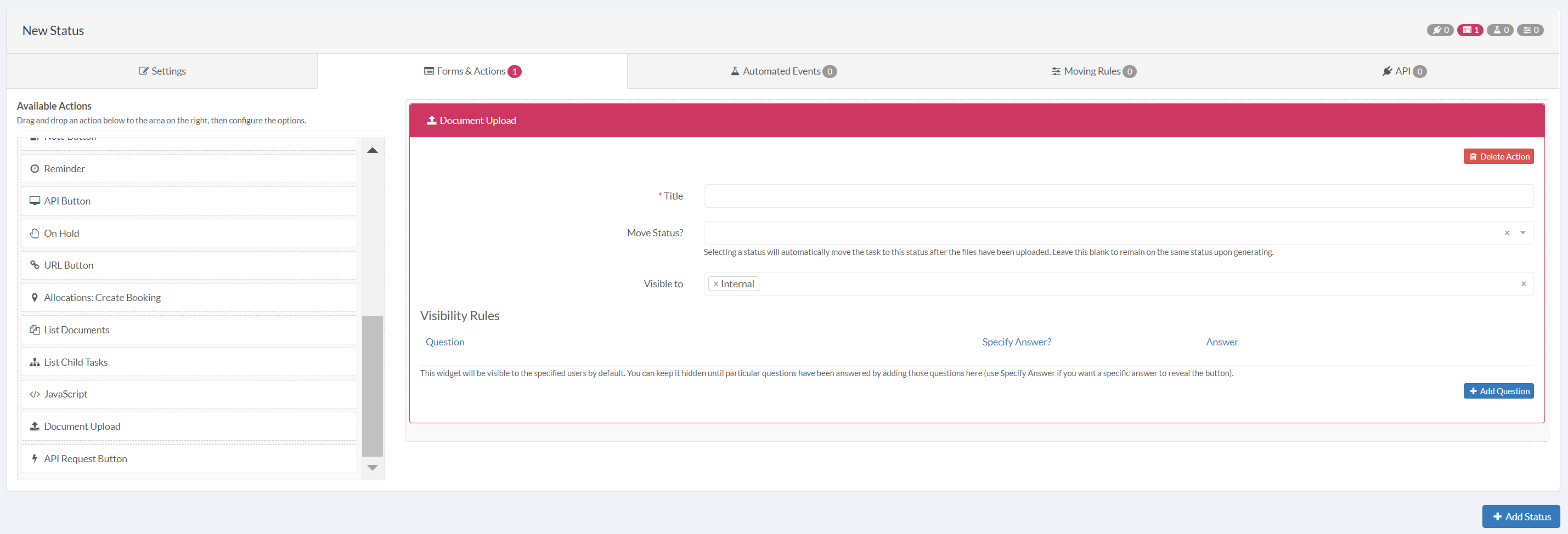Click the API Request Button bolt icon
The image size is (1568, 534).
point(35,458)
